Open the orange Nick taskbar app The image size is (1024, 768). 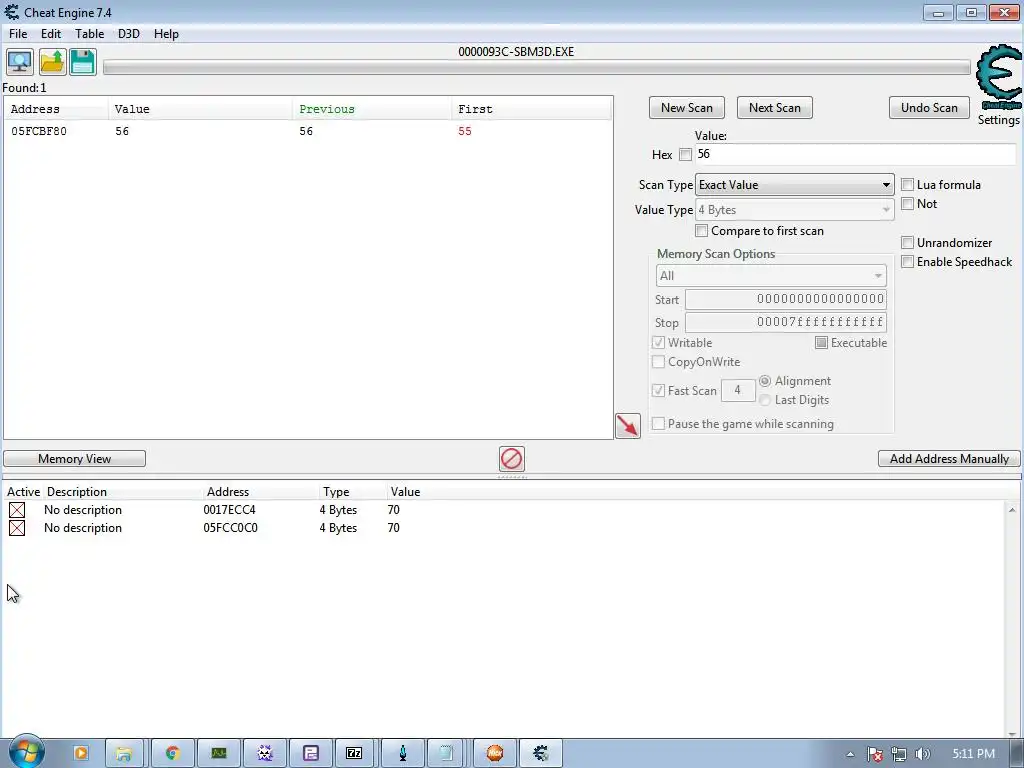point(494,754)
